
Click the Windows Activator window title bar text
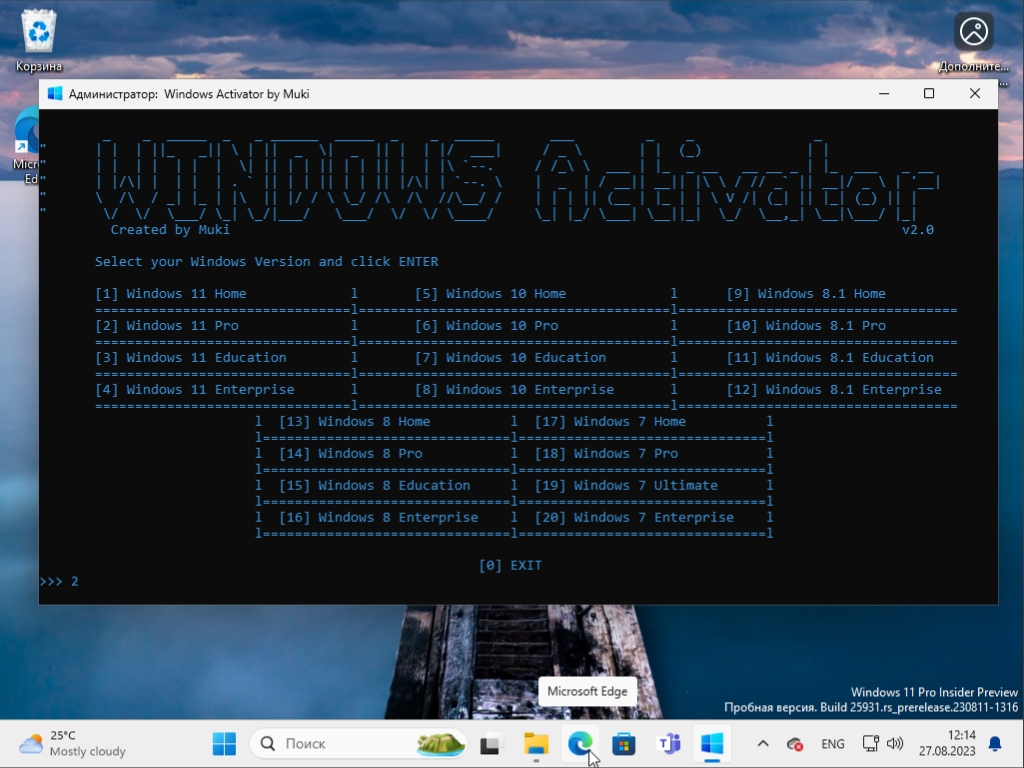[189, 94]
